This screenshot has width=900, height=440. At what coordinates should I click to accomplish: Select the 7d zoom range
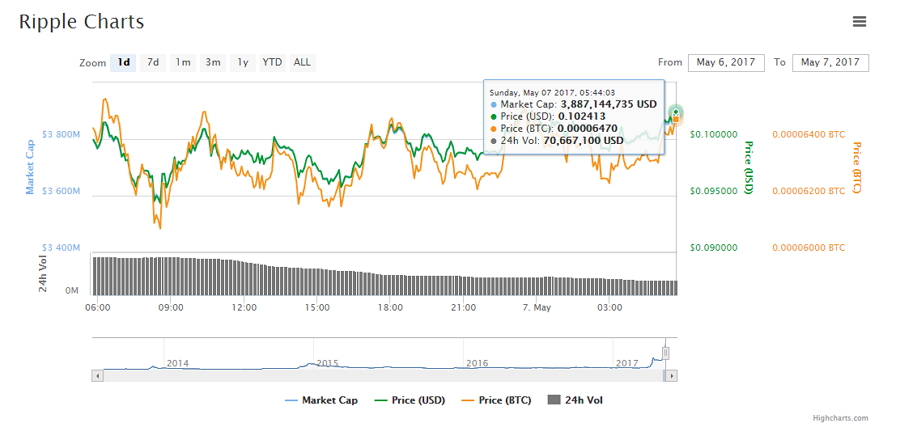pyautogui.click(x=153, y=63)
